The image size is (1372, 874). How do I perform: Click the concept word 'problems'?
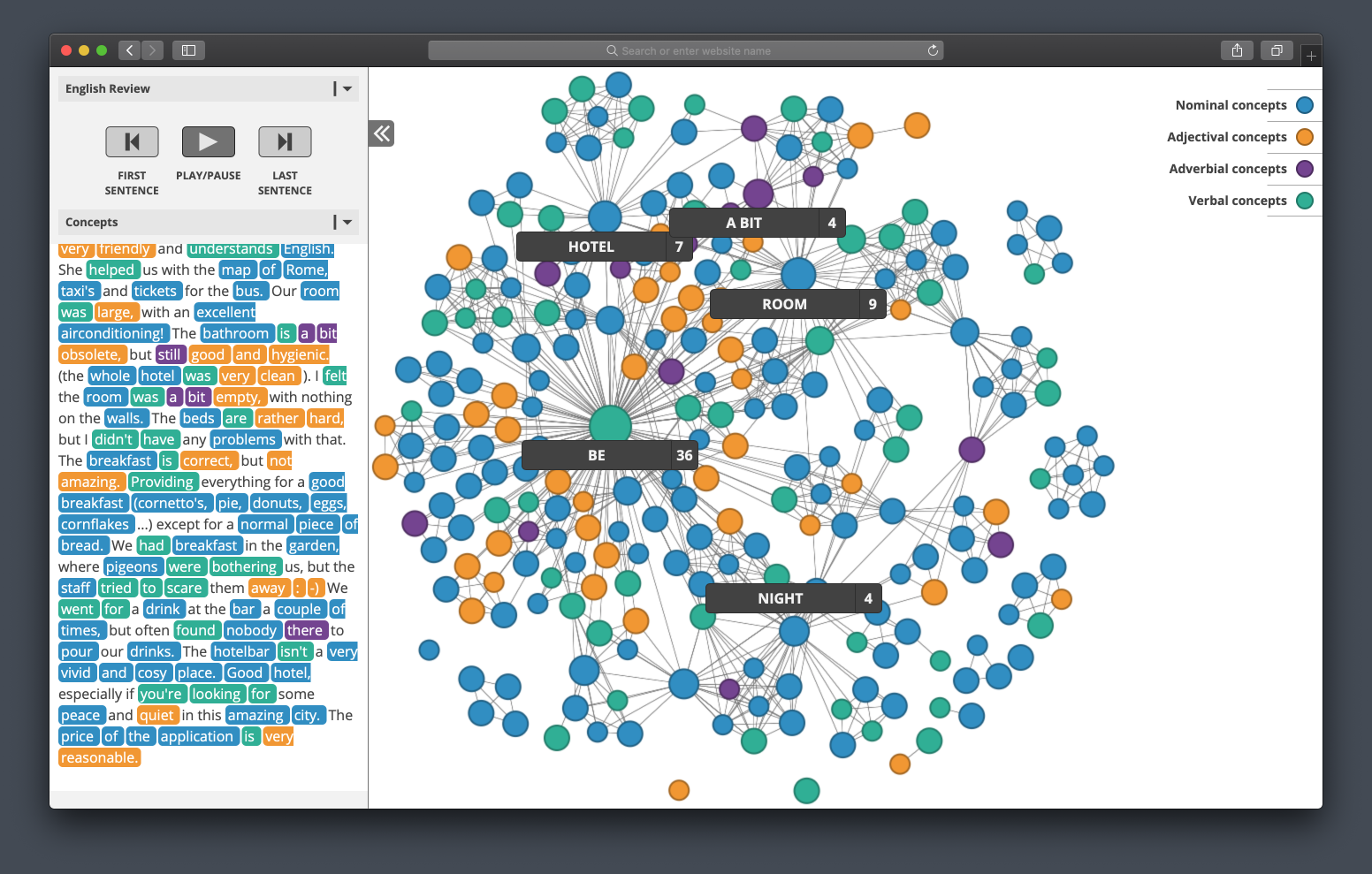[x=245, y=439]
